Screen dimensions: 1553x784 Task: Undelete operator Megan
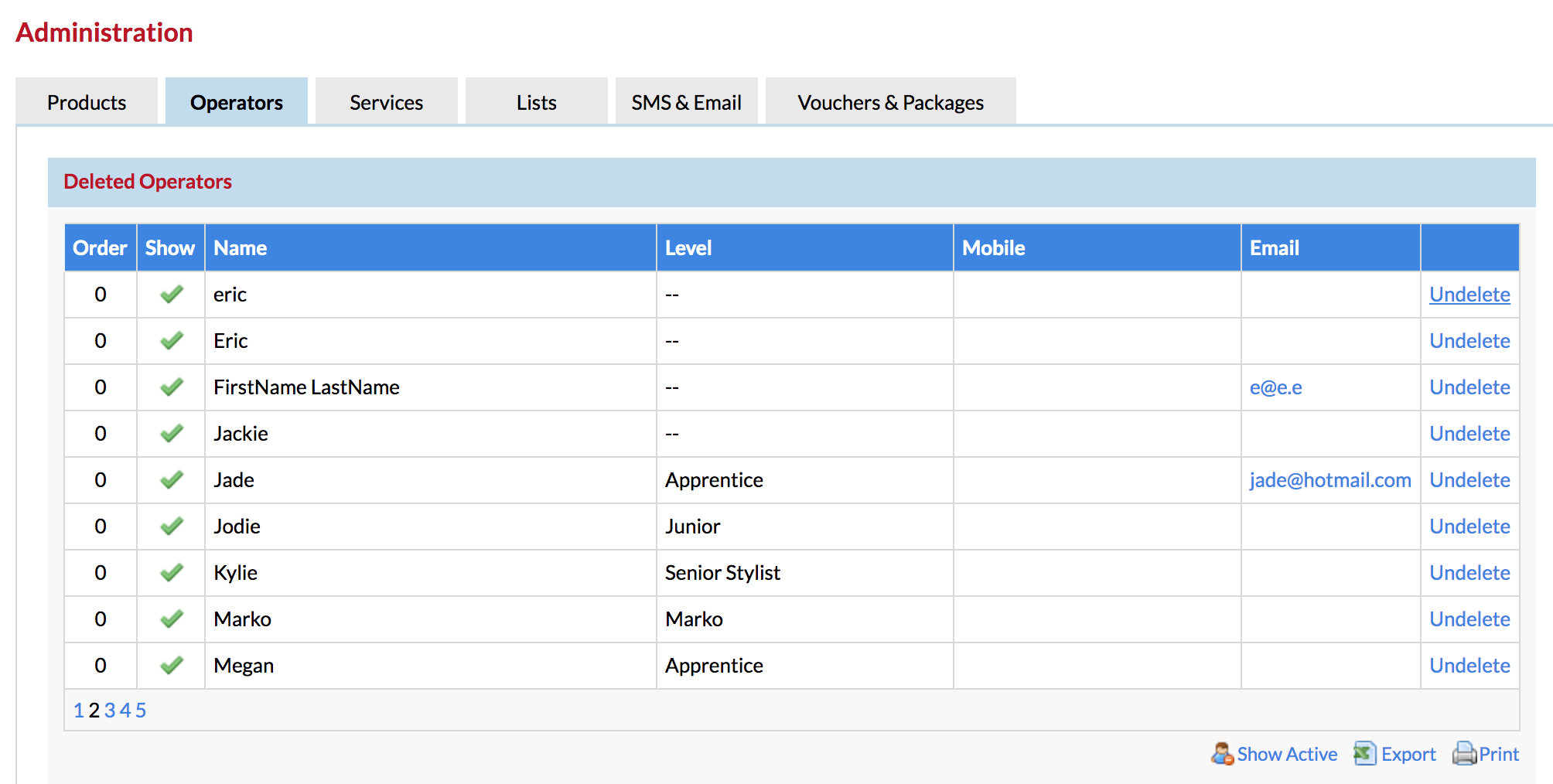coord(1469,666)
